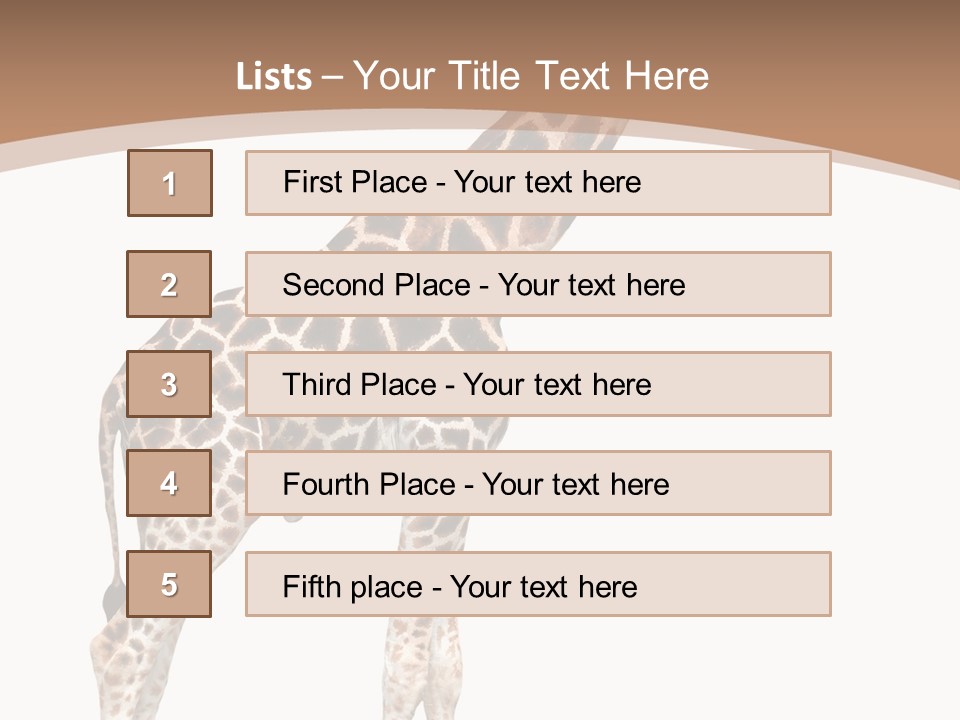960x720 pixels.
Task: Select the 'Fifth place - Your text here' bar
Action: point(538,584)
